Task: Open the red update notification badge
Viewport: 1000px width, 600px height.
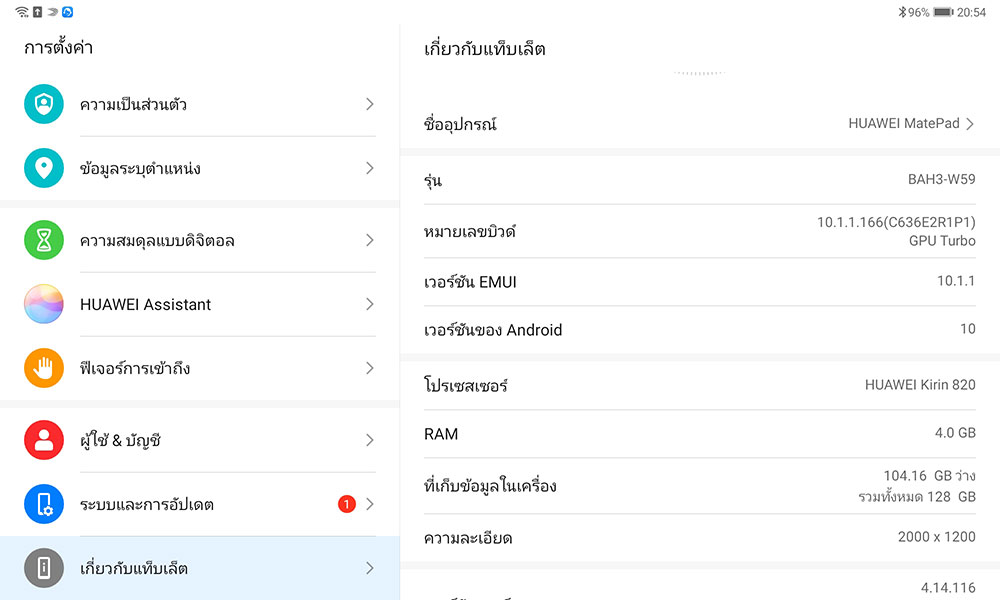Action: pyautogui.click(x=346, y=504)
